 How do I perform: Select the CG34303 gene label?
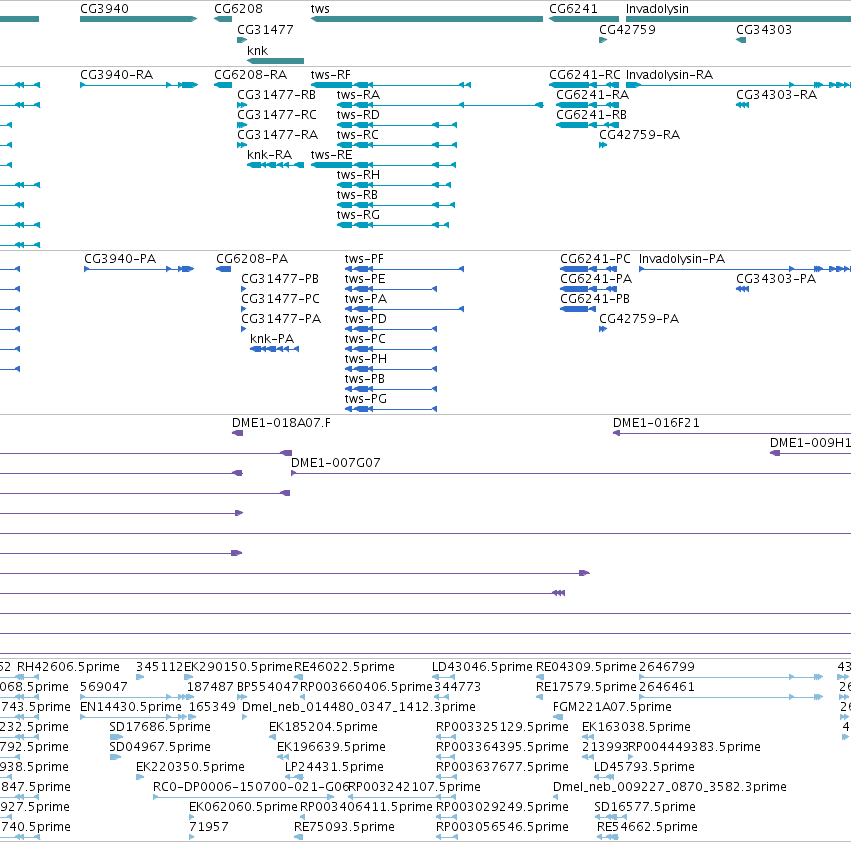(764, 30)
